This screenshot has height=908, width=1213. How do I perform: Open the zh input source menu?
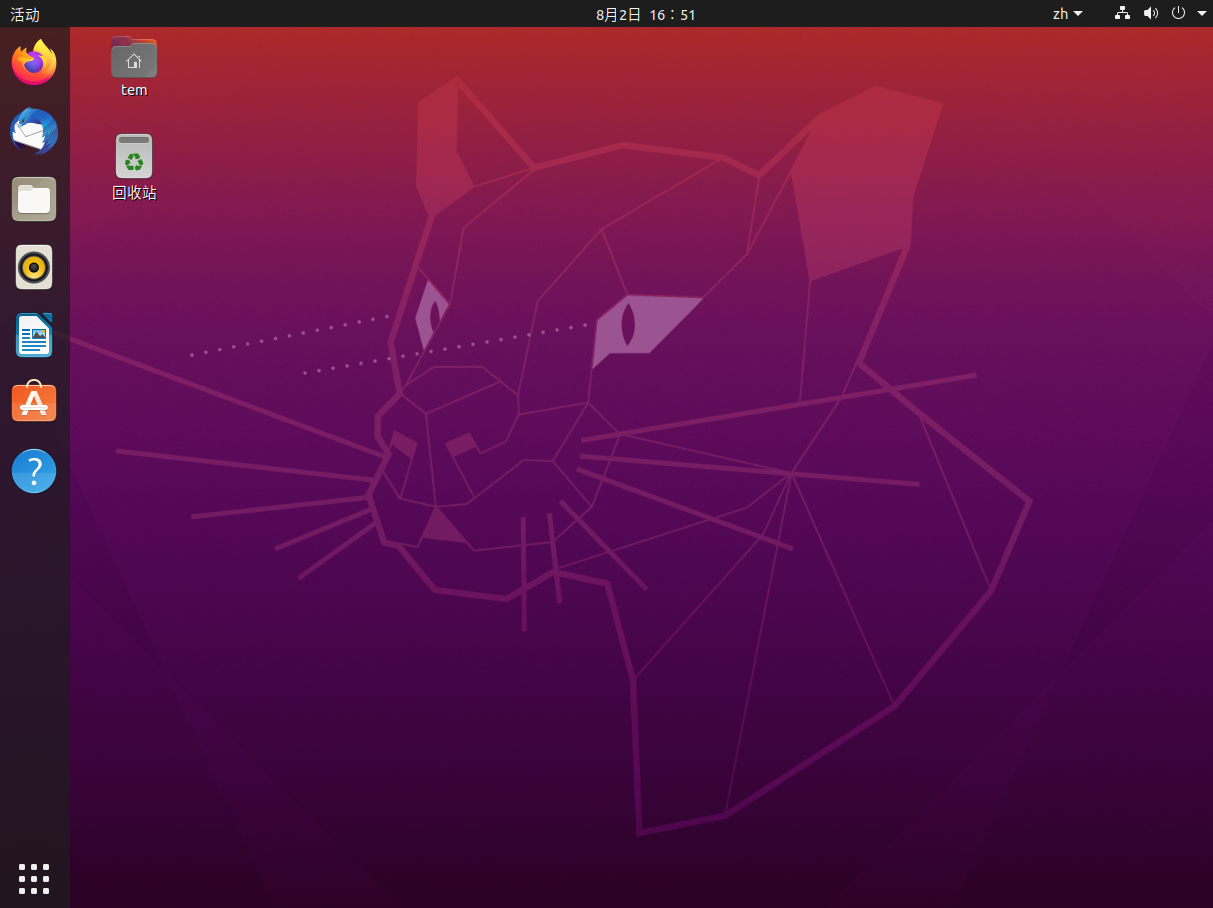tap(1068, 14)
